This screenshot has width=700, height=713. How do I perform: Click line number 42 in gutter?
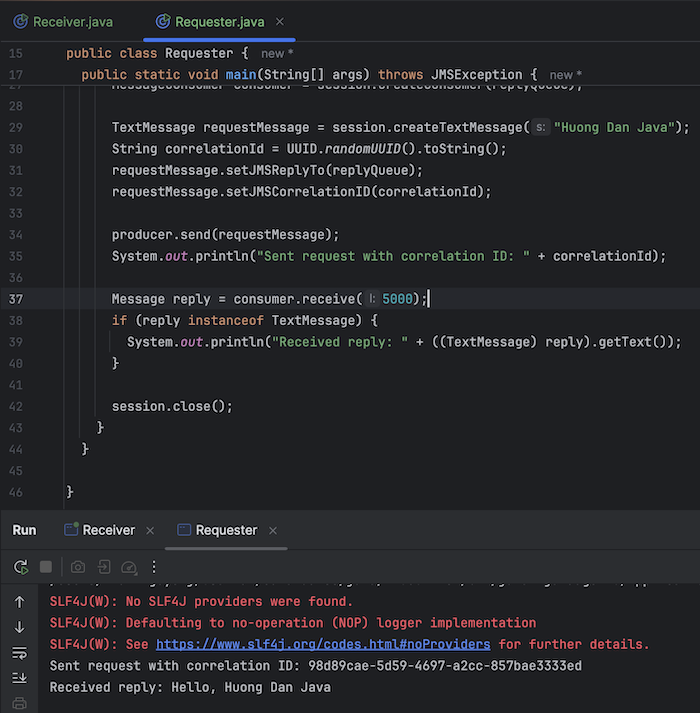(15, 406)
